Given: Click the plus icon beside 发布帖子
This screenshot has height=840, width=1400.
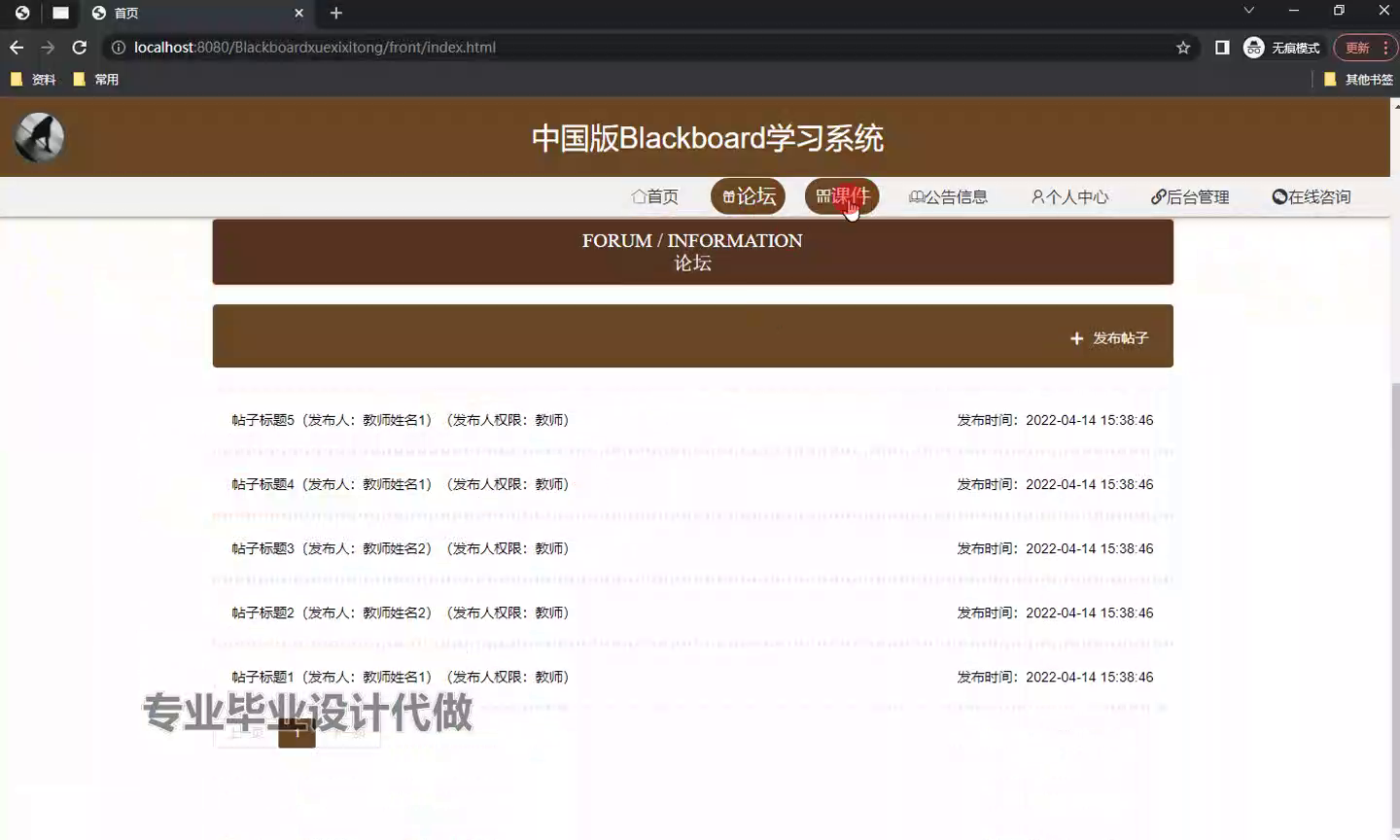Looking at the screenshot, I should 1076,338.
